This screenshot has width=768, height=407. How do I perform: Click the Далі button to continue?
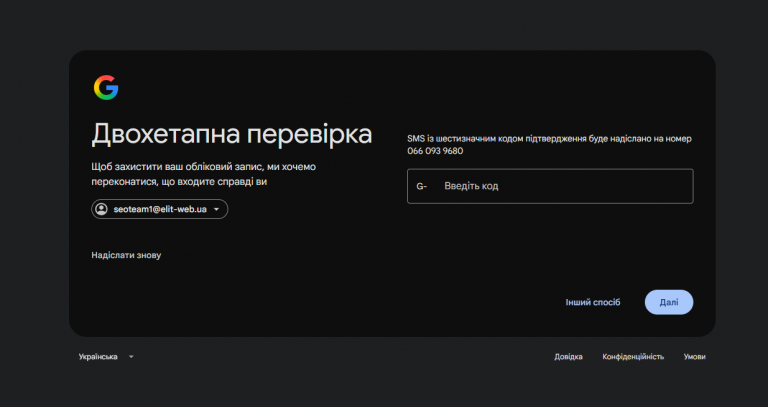click(x=669, y=302)
